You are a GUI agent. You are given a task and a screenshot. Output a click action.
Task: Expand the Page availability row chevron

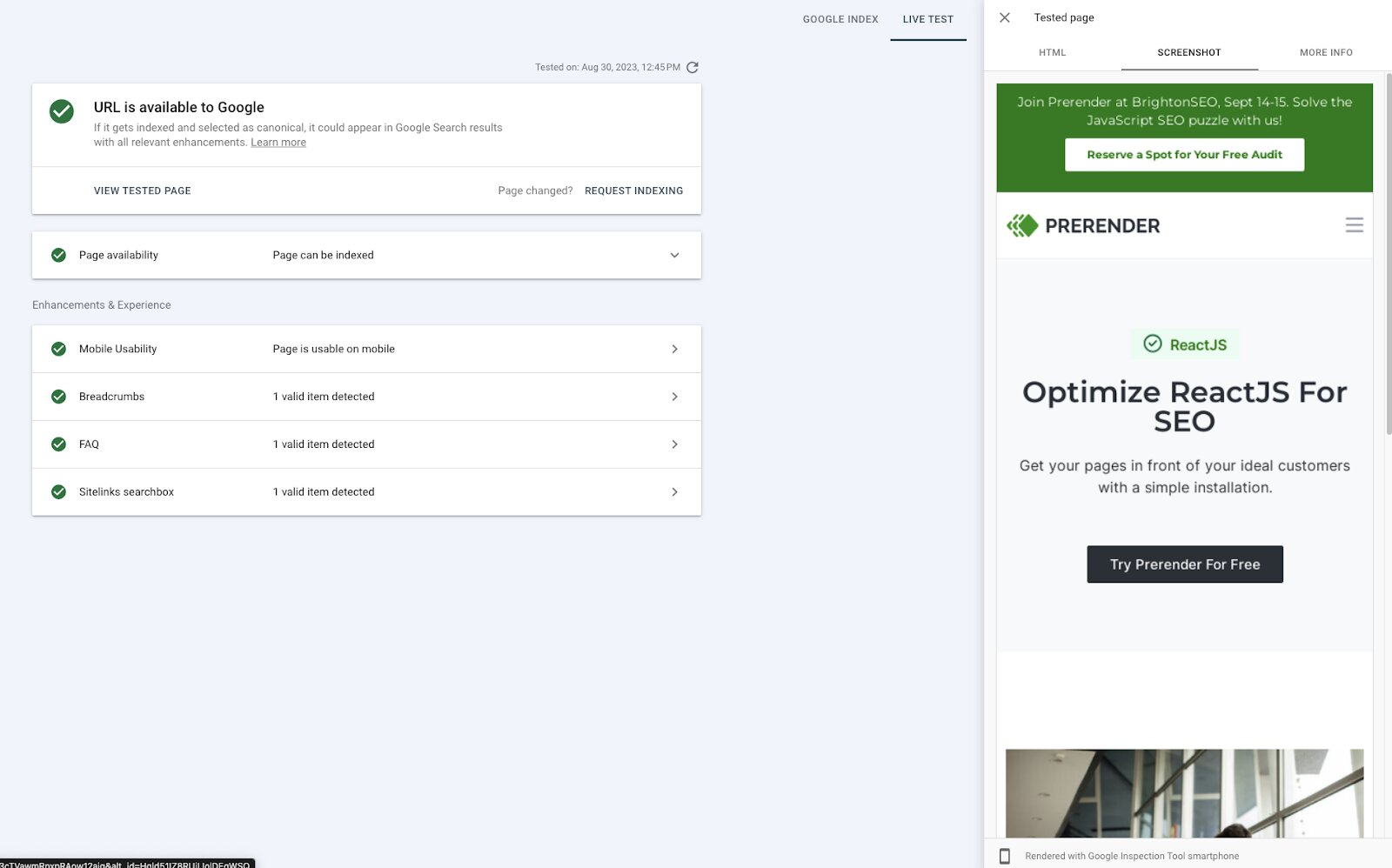coord(674,255)
